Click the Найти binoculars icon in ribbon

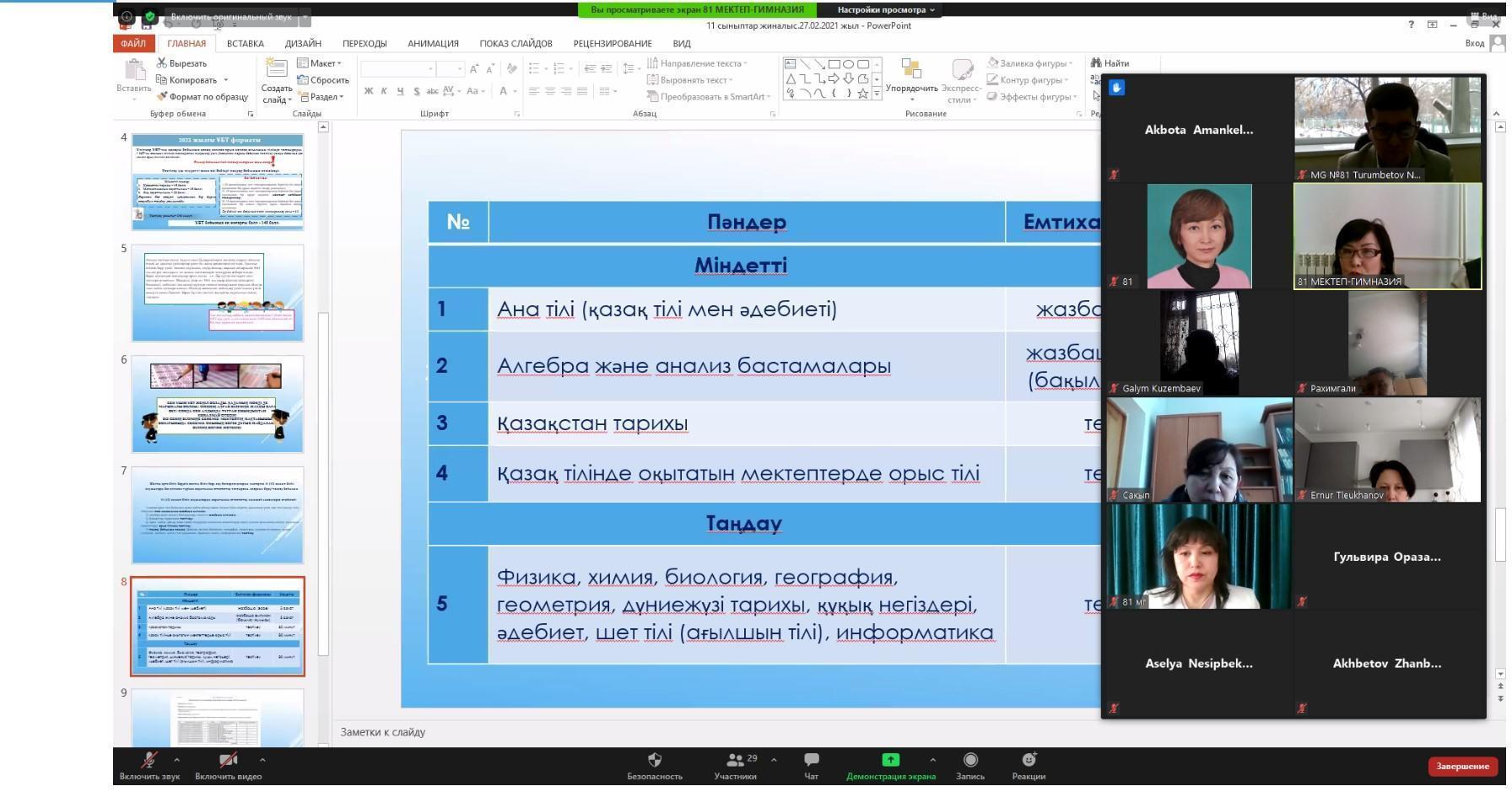[x=1096, y=63]
